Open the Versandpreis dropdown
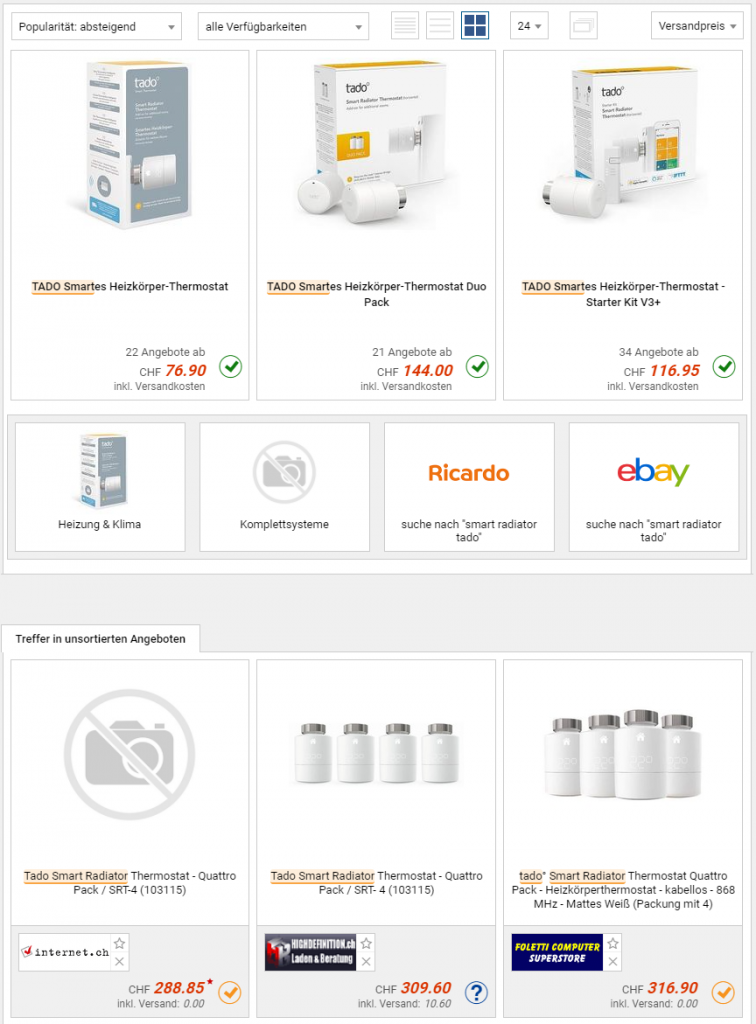The height and width of the screenshot is (1024, 756). pos(697,26)
